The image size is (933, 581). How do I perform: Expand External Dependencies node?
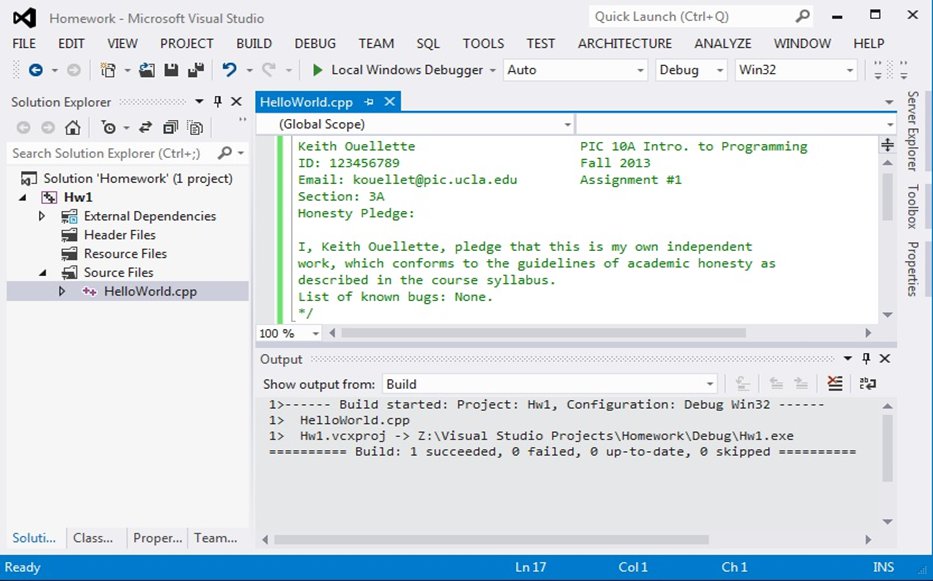point(42,215)
